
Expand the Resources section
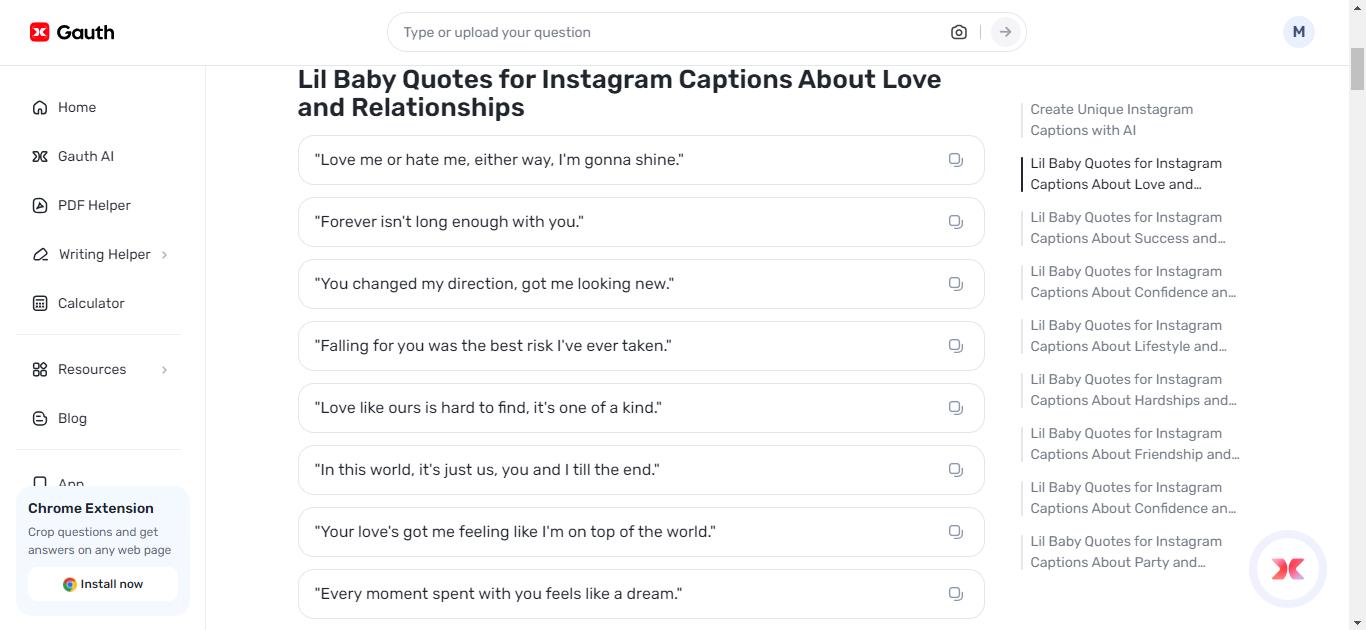tap(92, 369)
